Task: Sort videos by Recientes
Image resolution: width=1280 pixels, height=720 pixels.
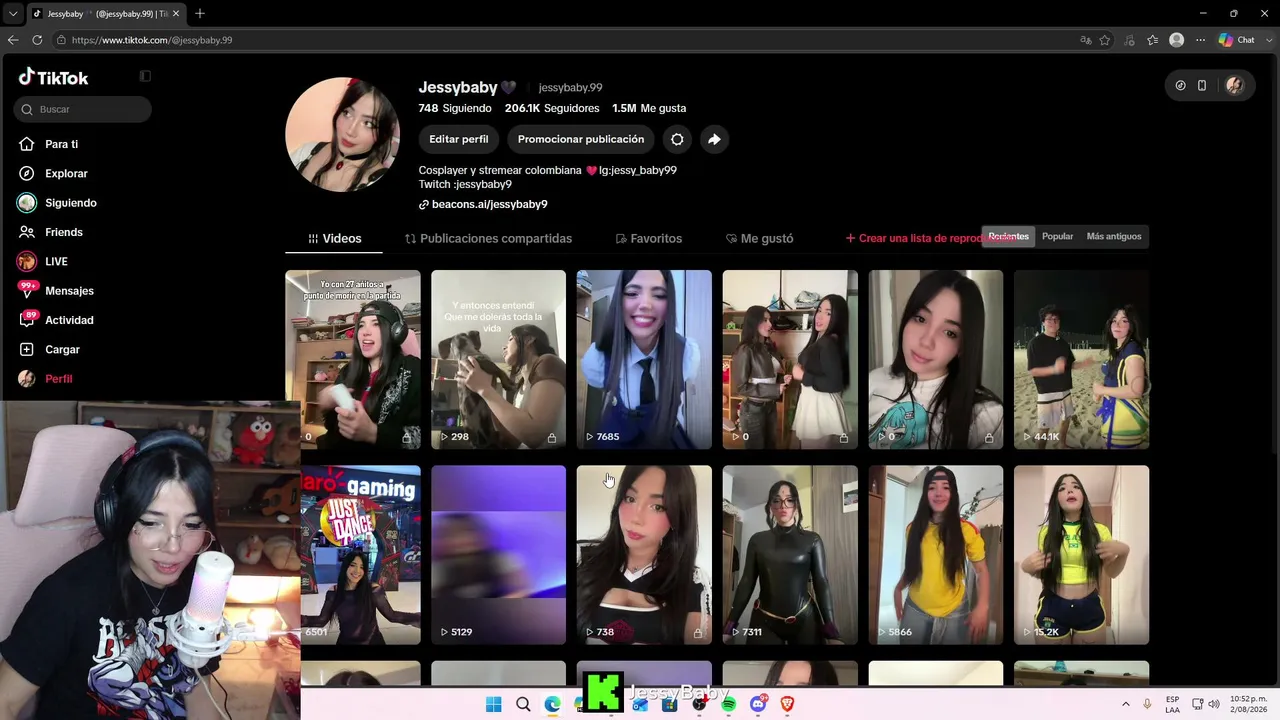Action: point(1008,237)
